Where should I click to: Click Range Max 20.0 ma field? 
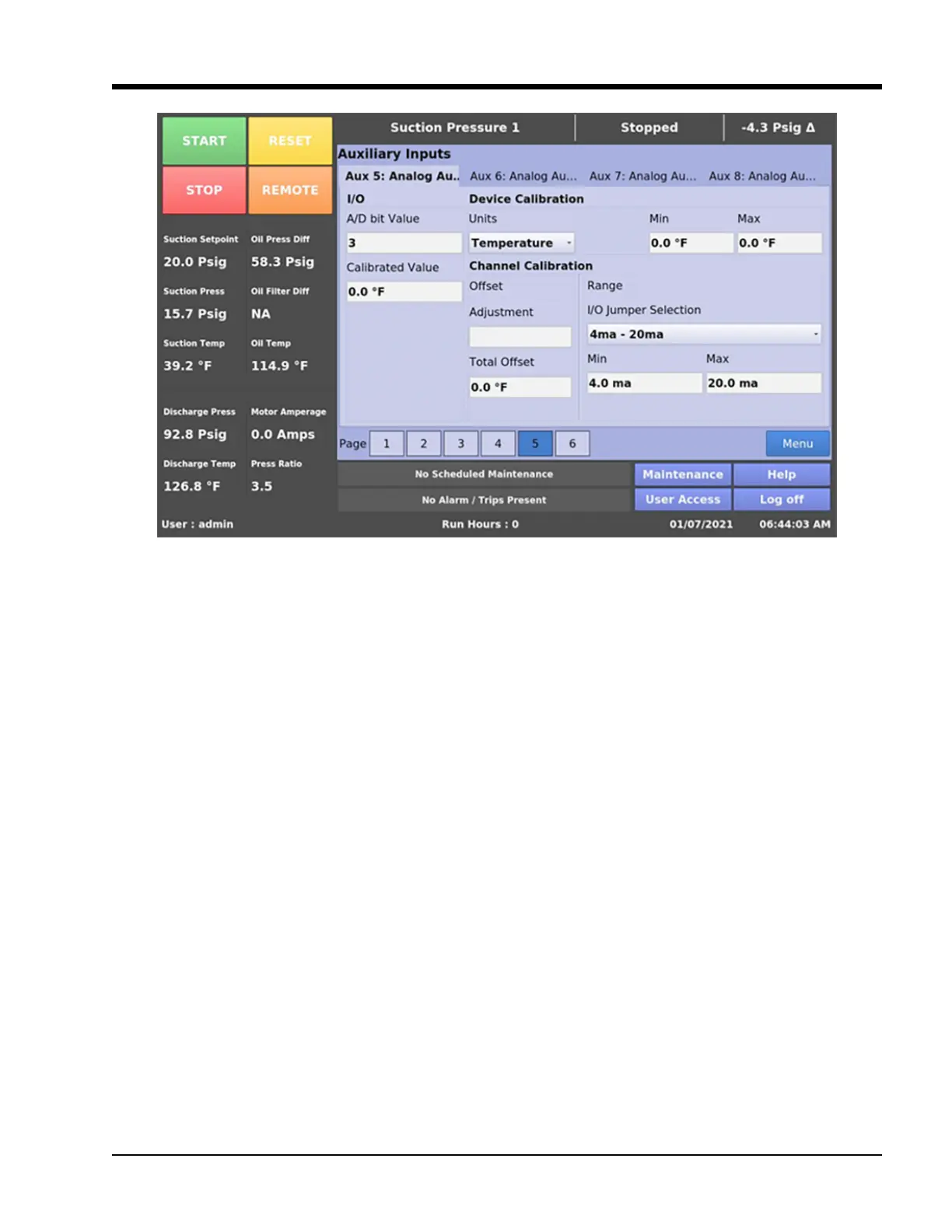tap(764, 383)
